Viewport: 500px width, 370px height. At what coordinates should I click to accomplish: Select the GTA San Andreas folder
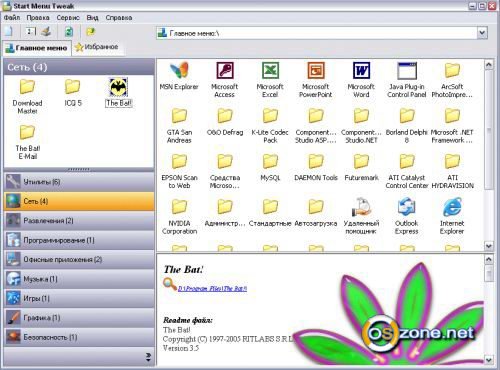coord(179,116)
